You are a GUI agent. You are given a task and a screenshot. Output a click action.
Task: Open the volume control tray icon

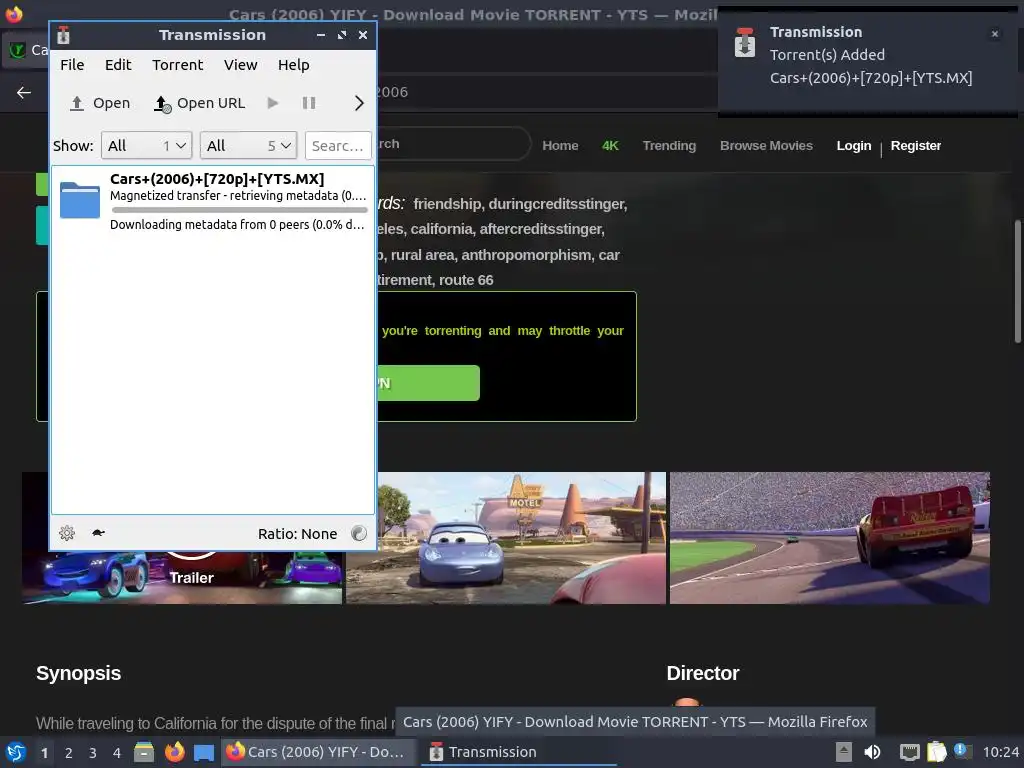point(872,752)
